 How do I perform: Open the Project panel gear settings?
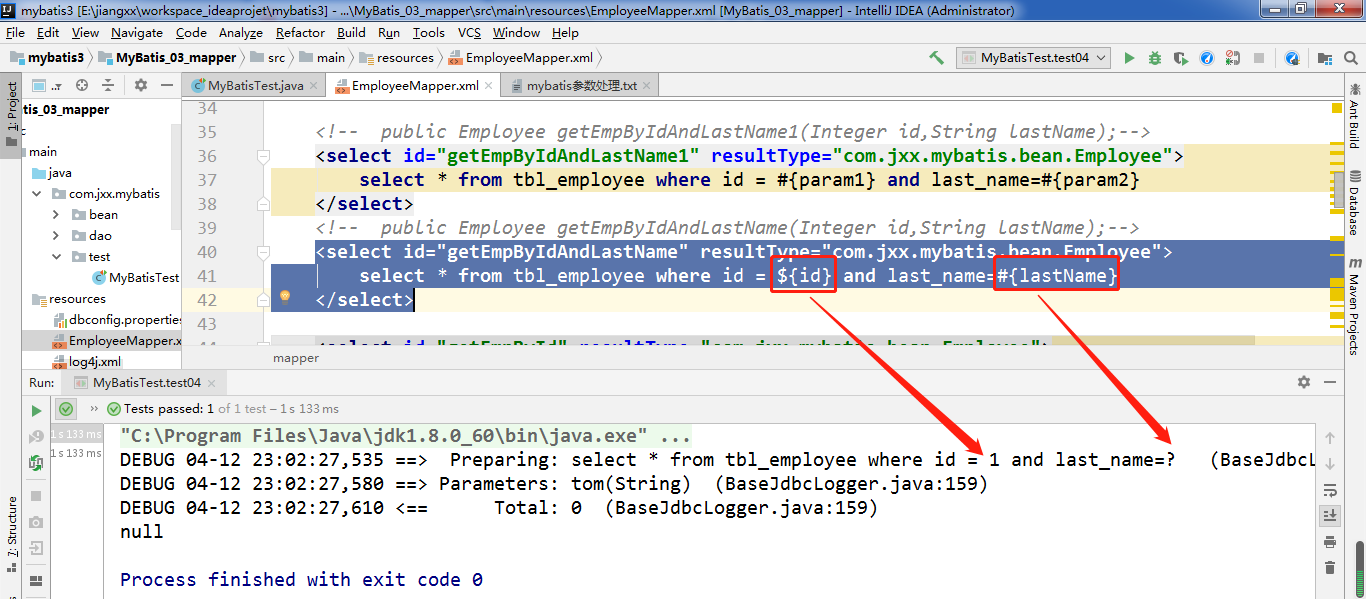[141, 86]
